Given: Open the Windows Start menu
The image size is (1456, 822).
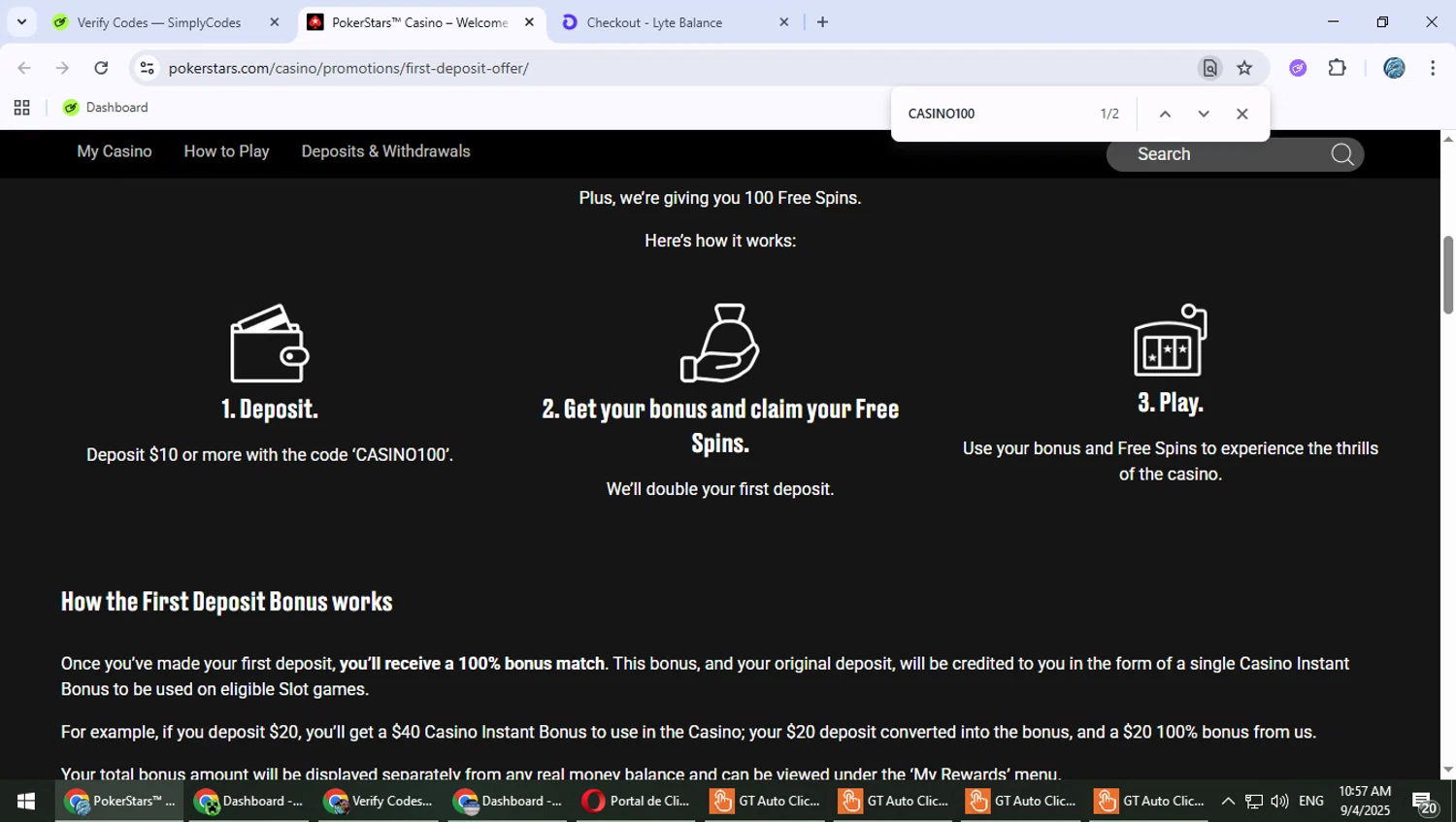Looking at the screenshot, I should tap(26, 801).
